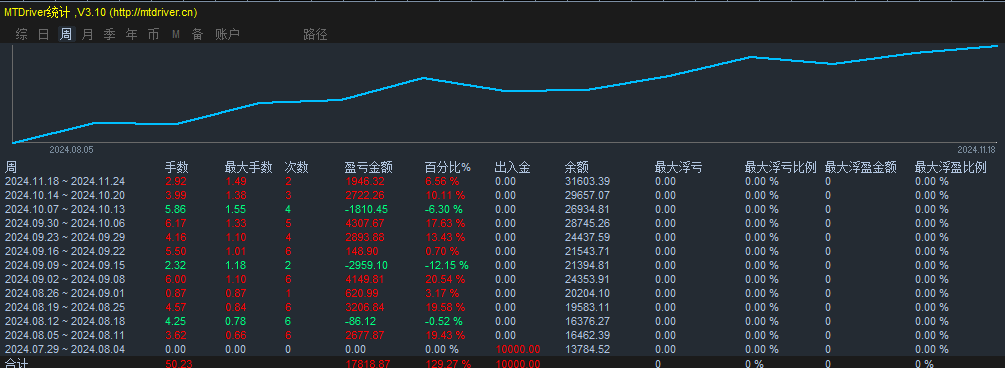Click the M tab

pyautogui.click(x=176, y=35)
